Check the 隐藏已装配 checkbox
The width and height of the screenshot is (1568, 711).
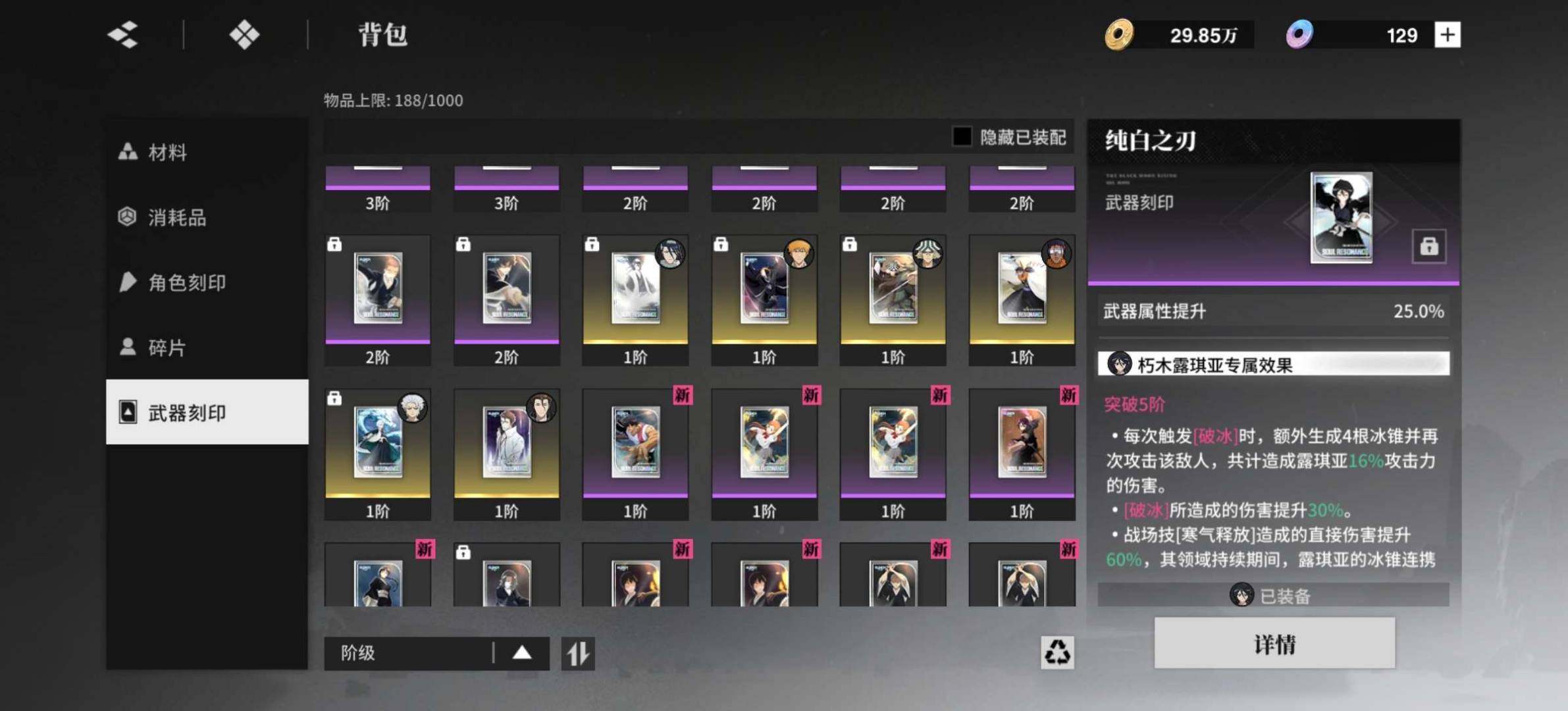(x=962, y=136)
